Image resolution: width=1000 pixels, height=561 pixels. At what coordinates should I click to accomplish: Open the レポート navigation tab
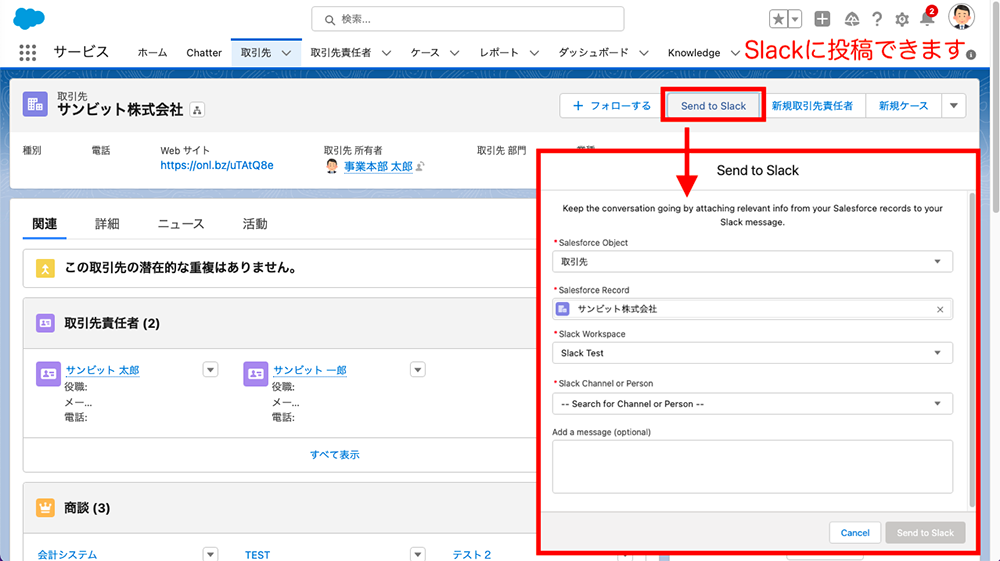tap(499, 53)
